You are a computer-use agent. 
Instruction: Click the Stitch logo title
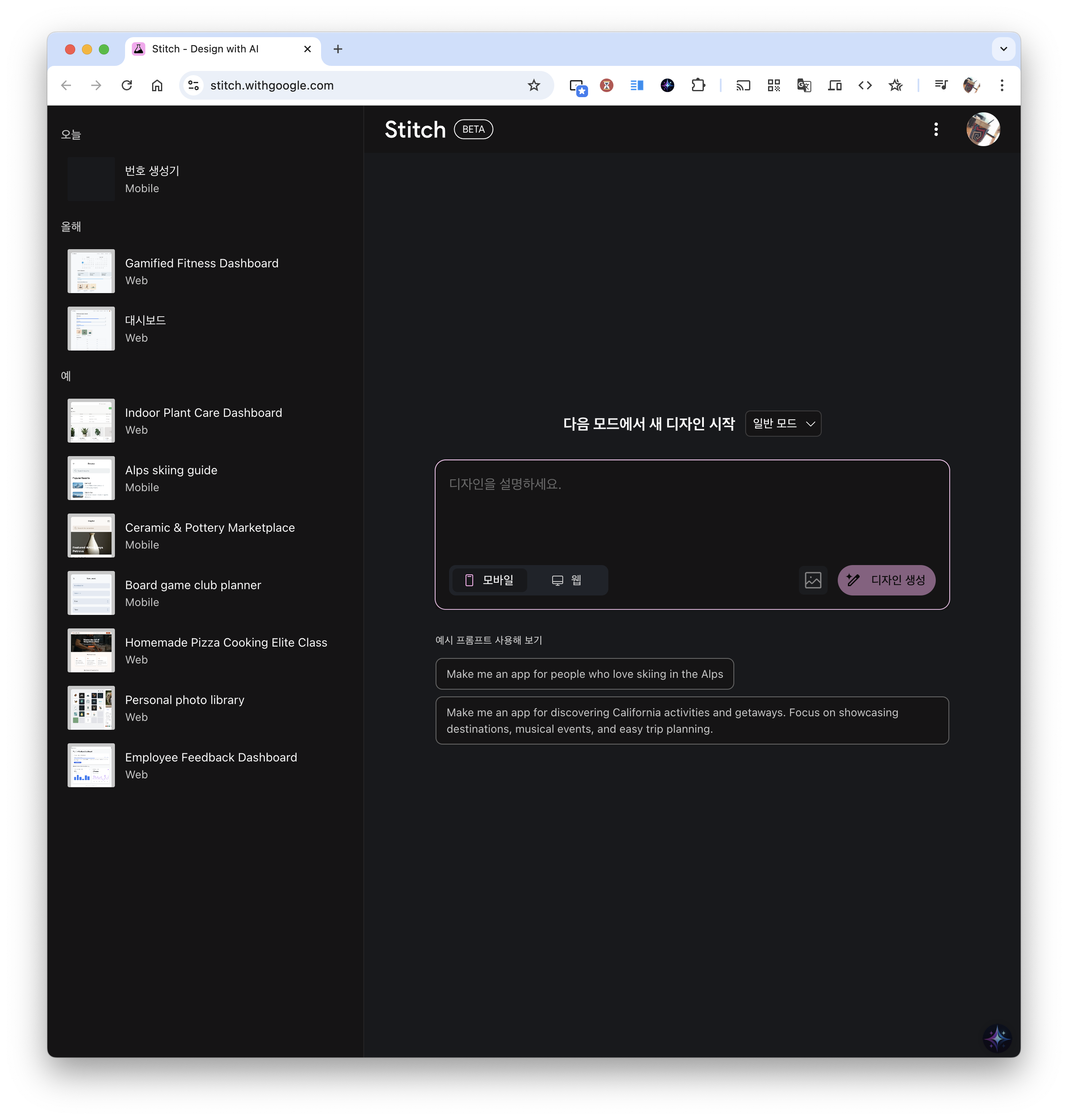(415, 129)
